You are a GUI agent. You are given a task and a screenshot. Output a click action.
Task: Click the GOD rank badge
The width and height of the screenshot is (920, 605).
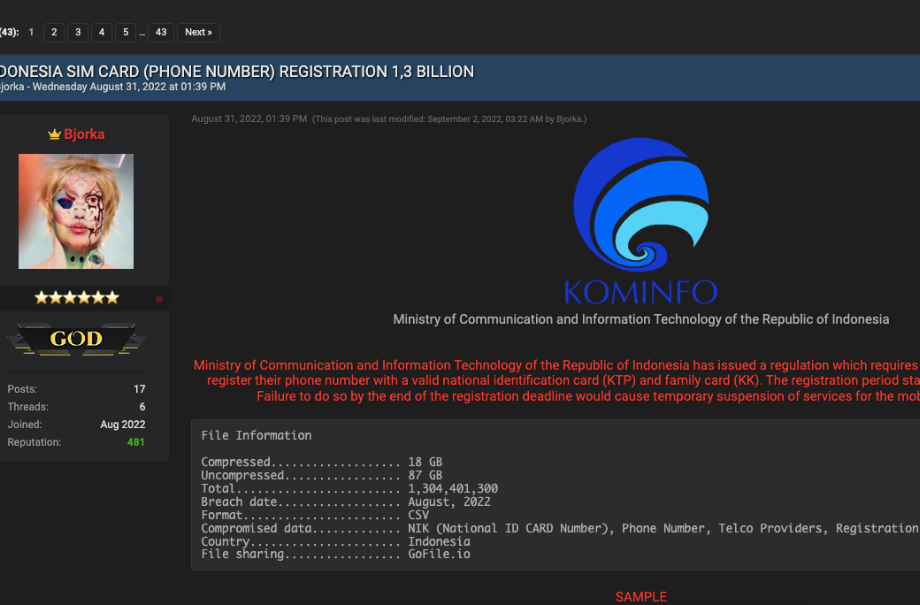tap(76, 339)
